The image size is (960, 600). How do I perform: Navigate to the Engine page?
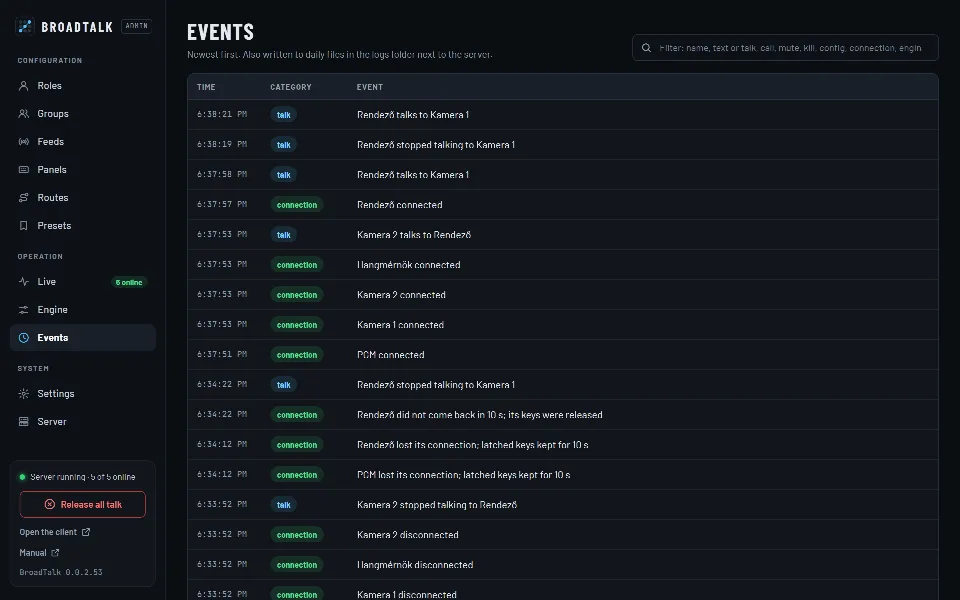tap(83, 310)
